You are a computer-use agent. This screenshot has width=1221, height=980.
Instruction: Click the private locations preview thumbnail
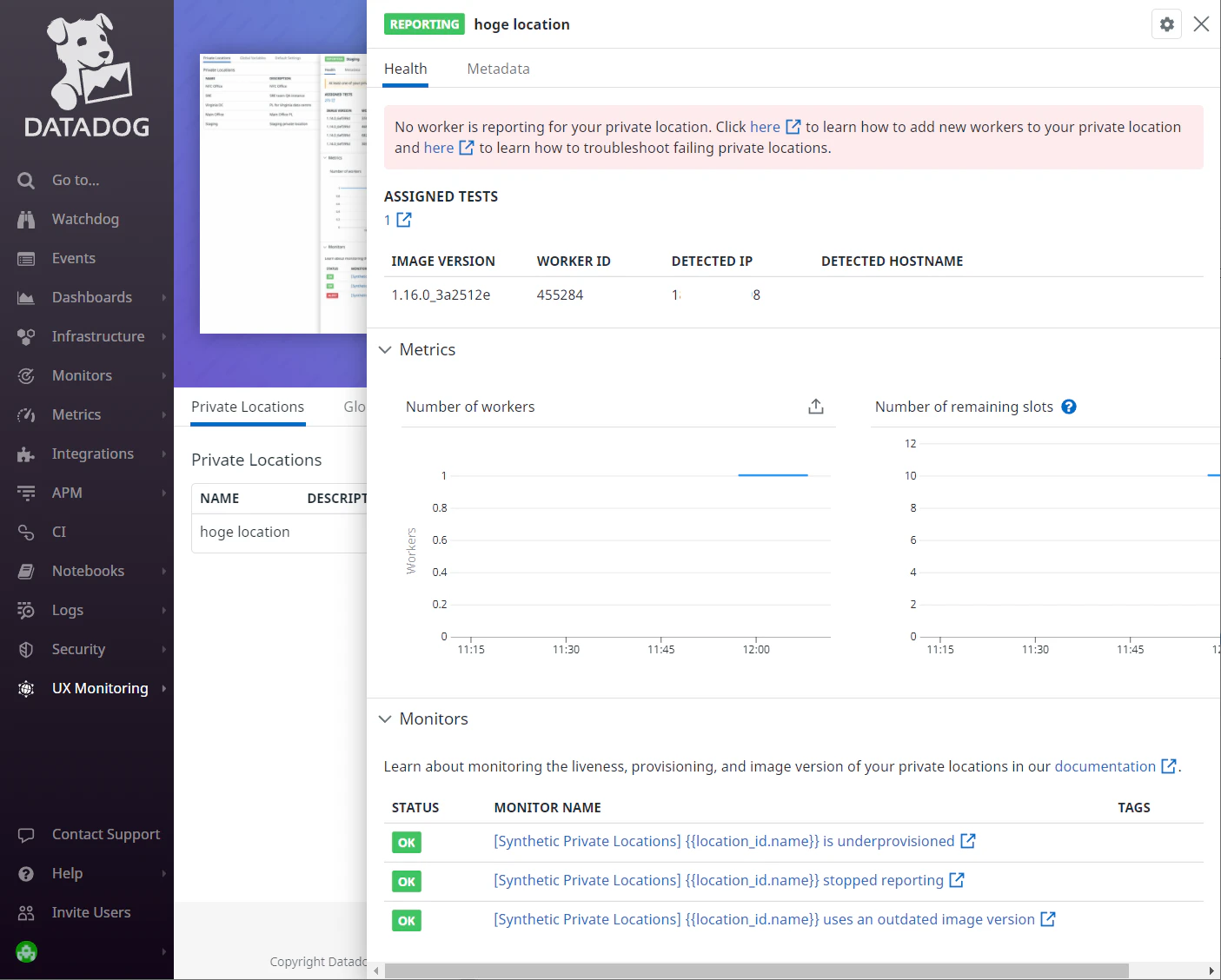coord(283,193)
